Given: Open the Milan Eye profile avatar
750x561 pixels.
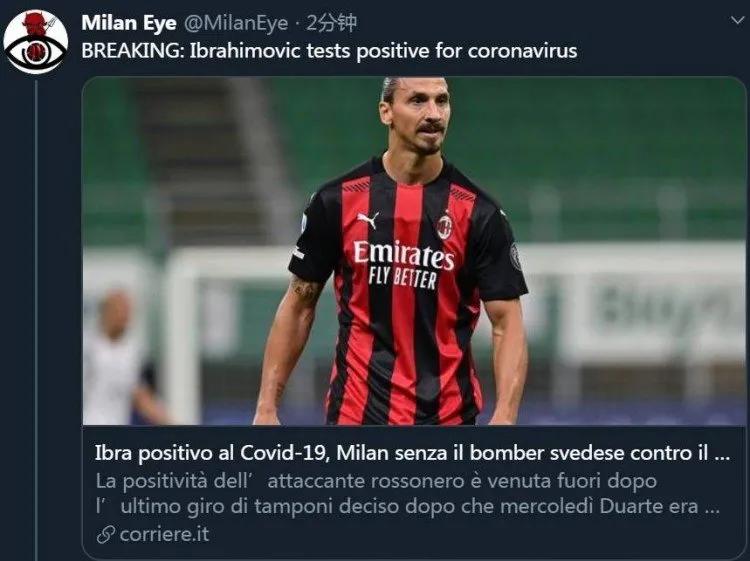Looking at the screenshot, I should point(36,42).
